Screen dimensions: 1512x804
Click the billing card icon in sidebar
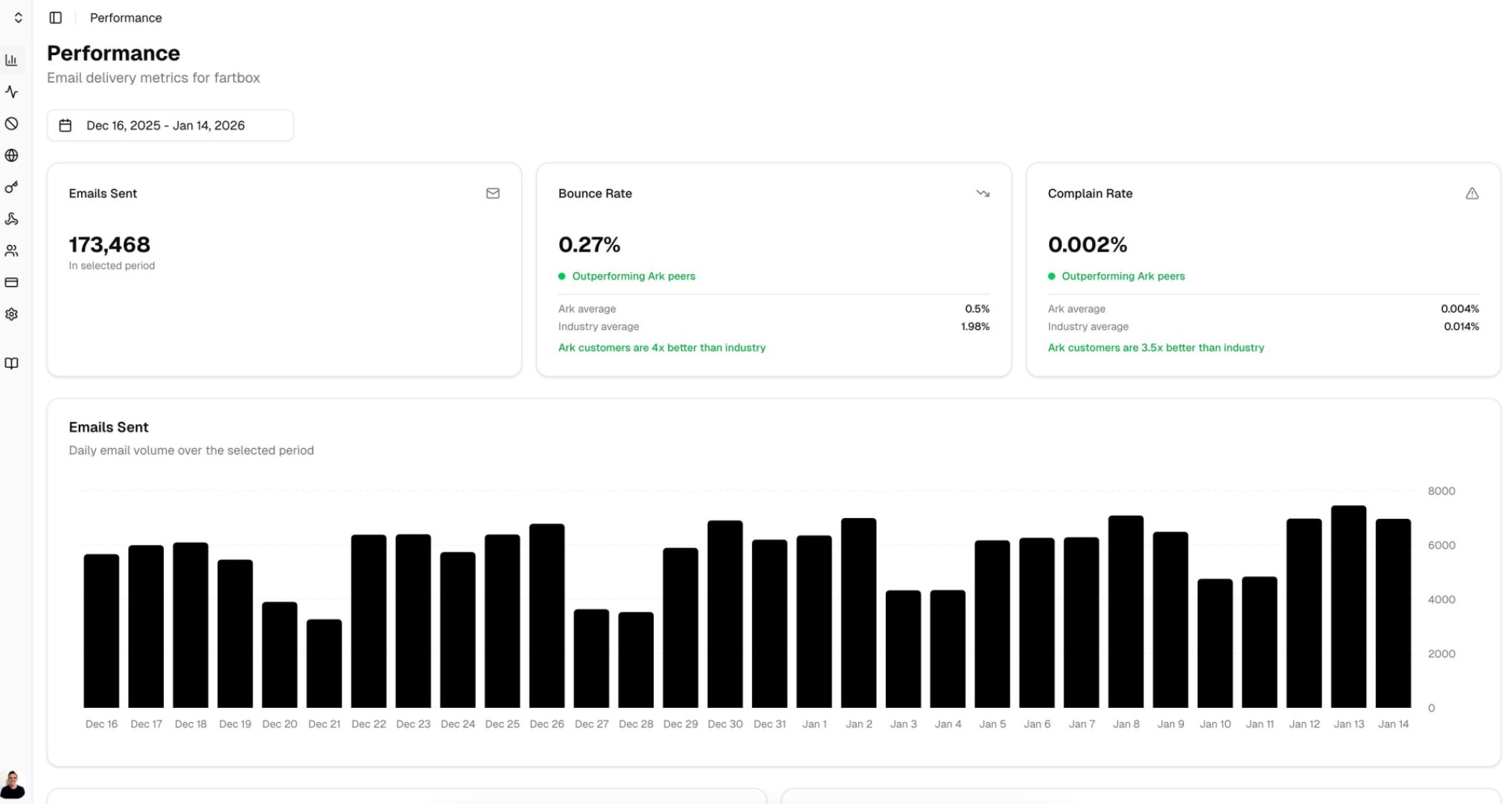coord(12,282)
